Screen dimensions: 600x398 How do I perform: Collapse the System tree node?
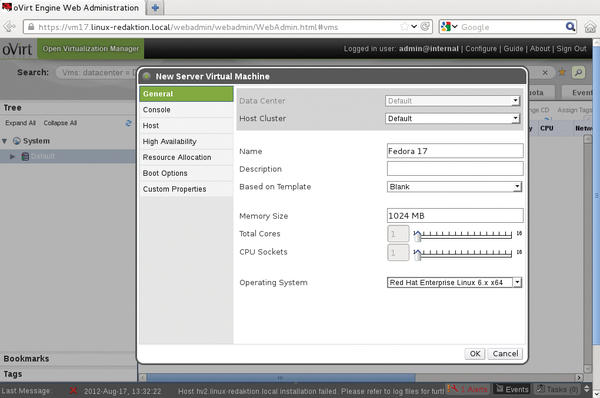4,141
